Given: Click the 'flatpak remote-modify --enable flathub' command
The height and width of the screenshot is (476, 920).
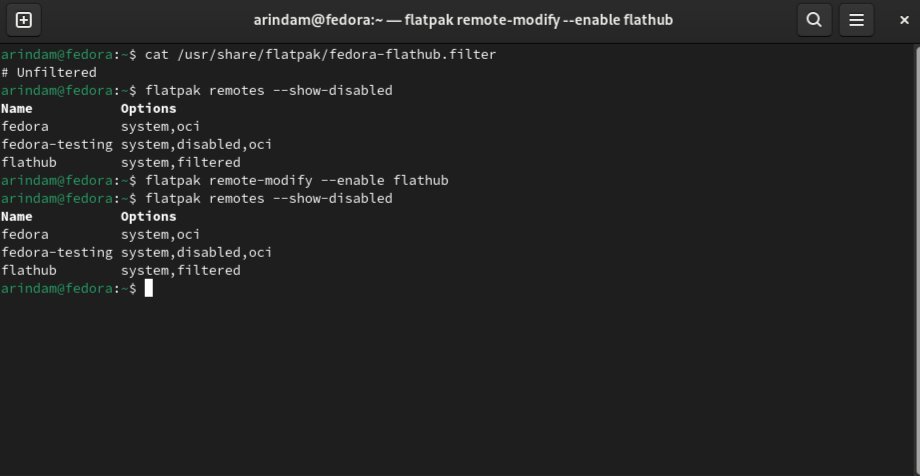Looking at the screenshot, I should click(x=296, y=180).
